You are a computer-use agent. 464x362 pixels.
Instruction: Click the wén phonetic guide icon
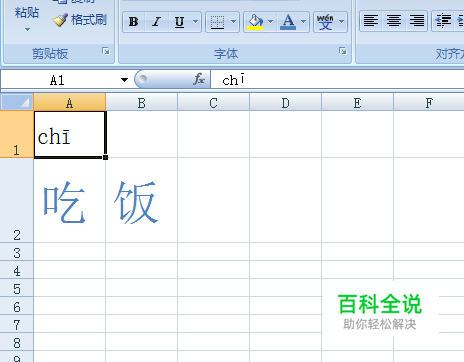click(x=325, y=22)
